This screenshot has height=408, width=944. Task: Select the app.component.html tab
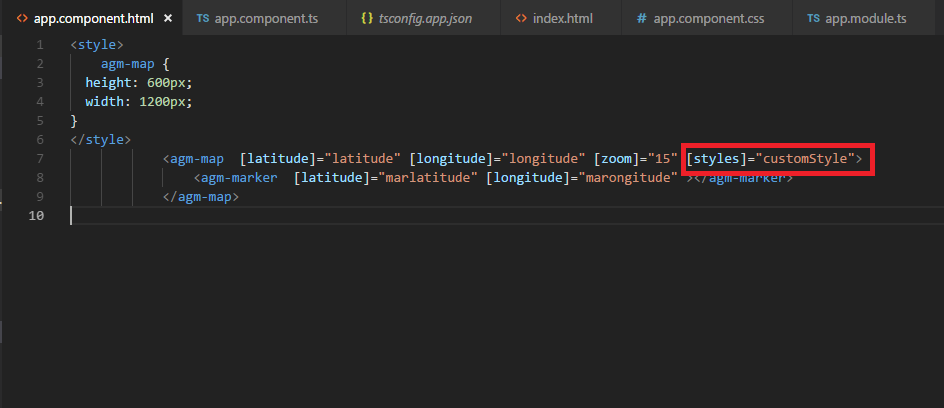click(x=90, y=18)
